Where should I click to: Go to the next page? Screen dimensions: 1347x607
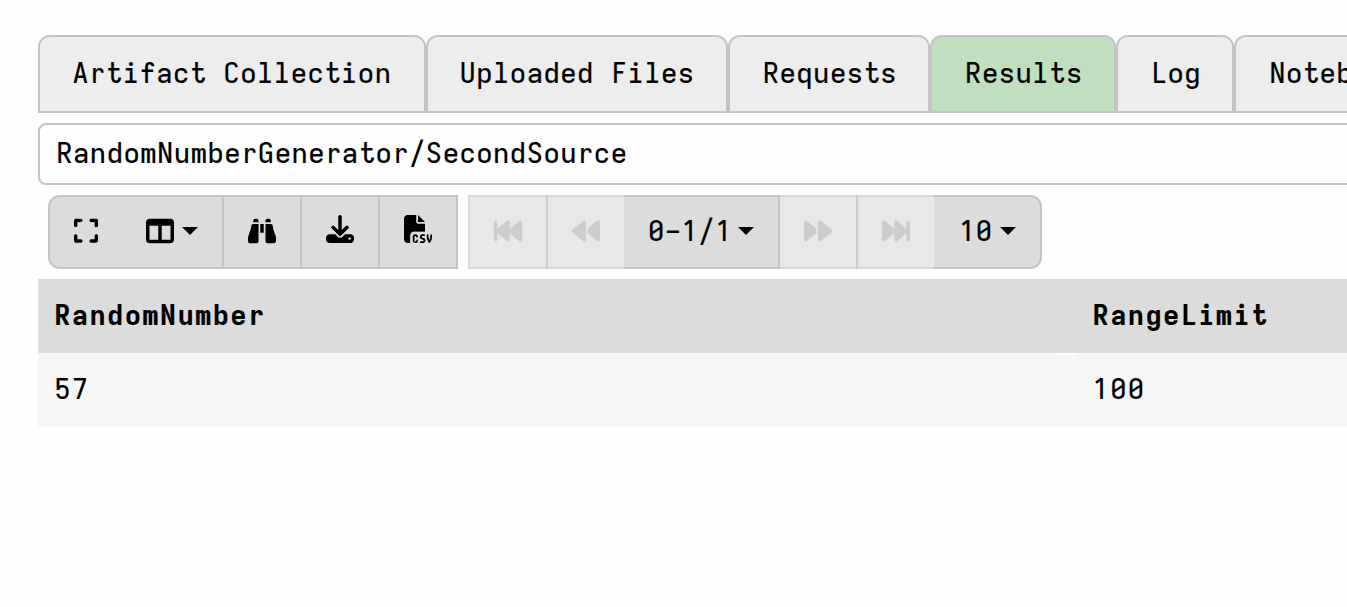coord(818,232)
